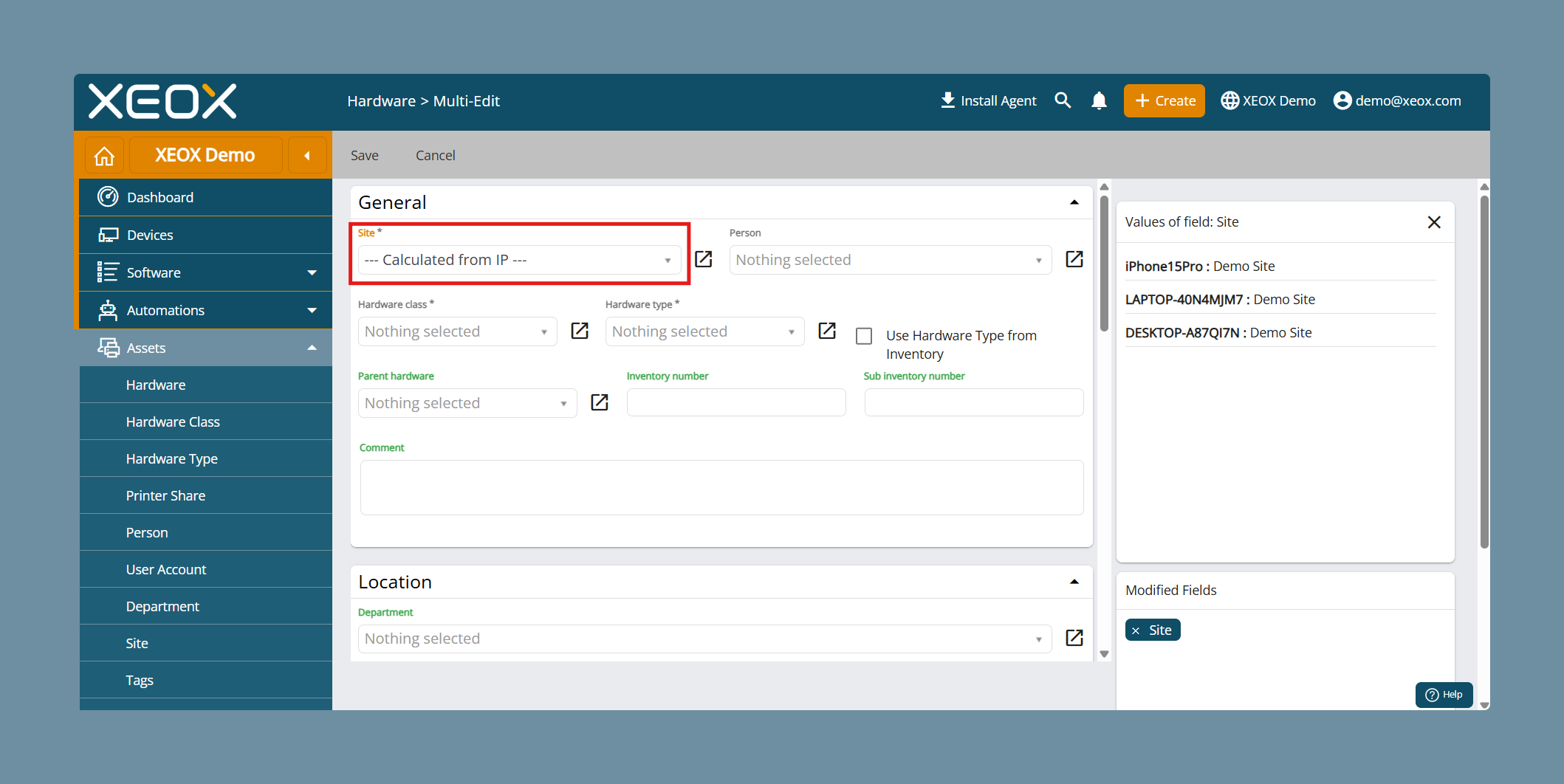Click the Automations robot icon
1564x784 pixels.
[x=108, y=310]
